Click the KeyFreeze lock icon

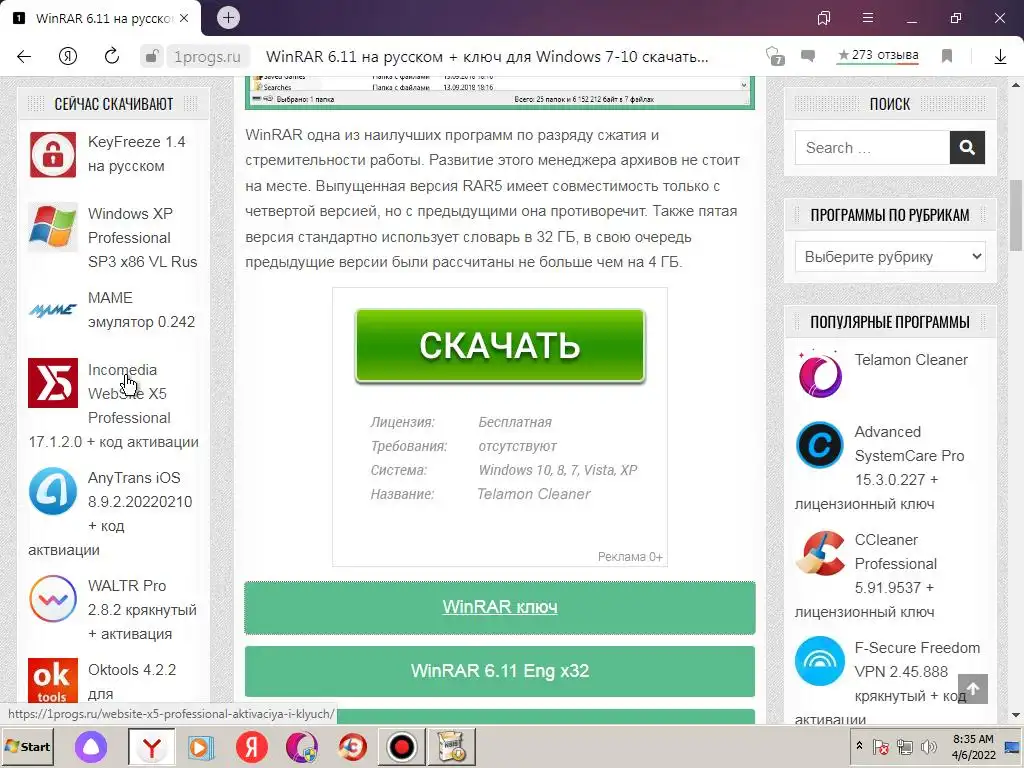[53, 155]
